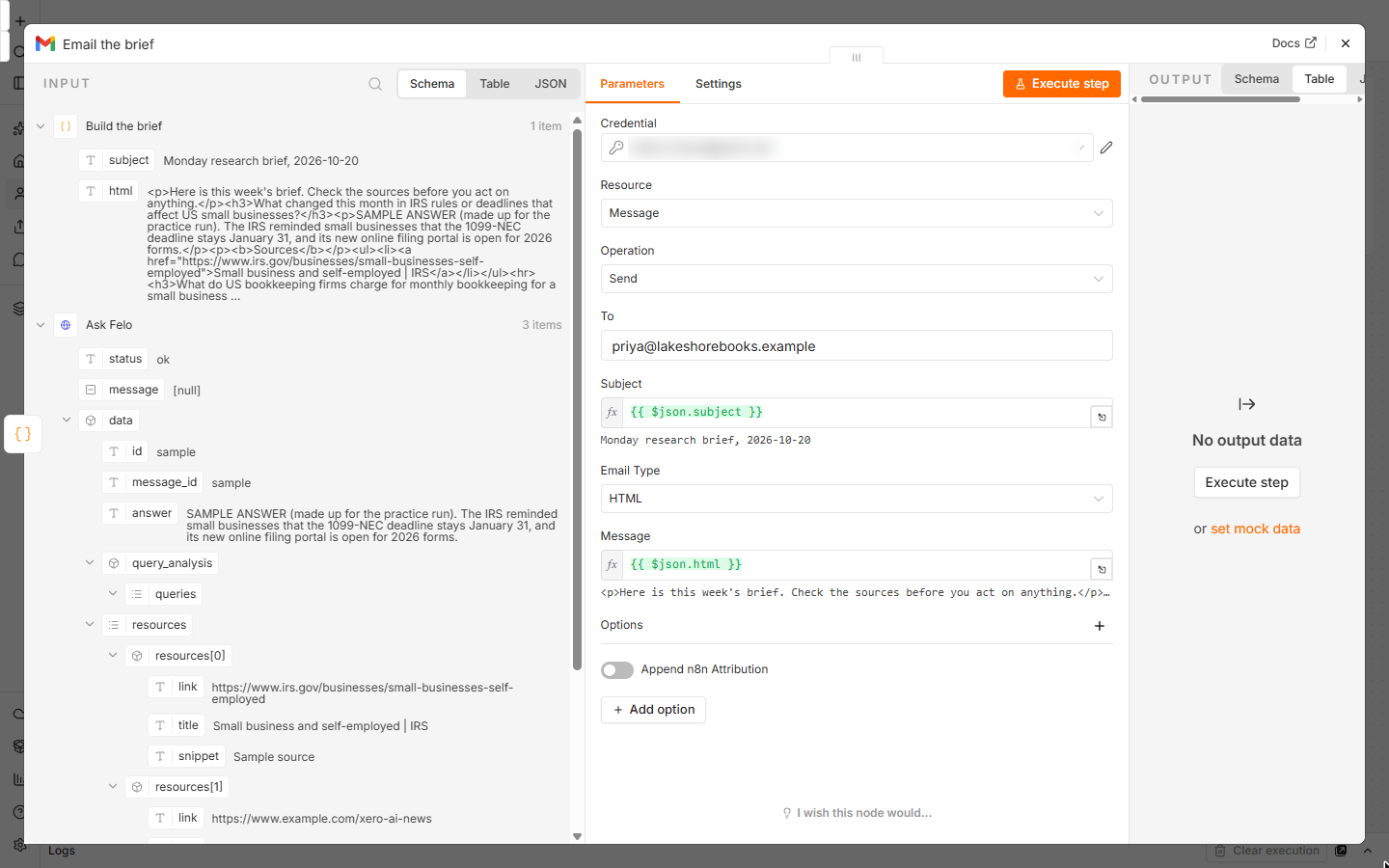Open expression editor icon for Message

[x=1101, y=570]
